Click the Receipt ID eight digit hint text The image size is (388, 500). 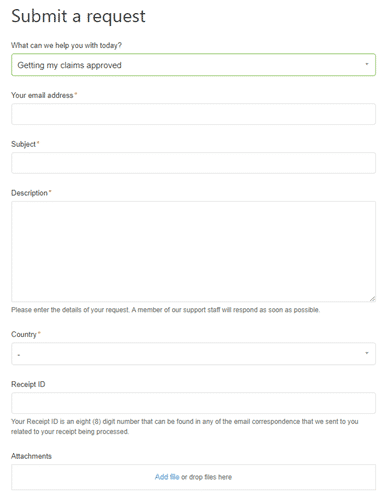pos(185,426)
